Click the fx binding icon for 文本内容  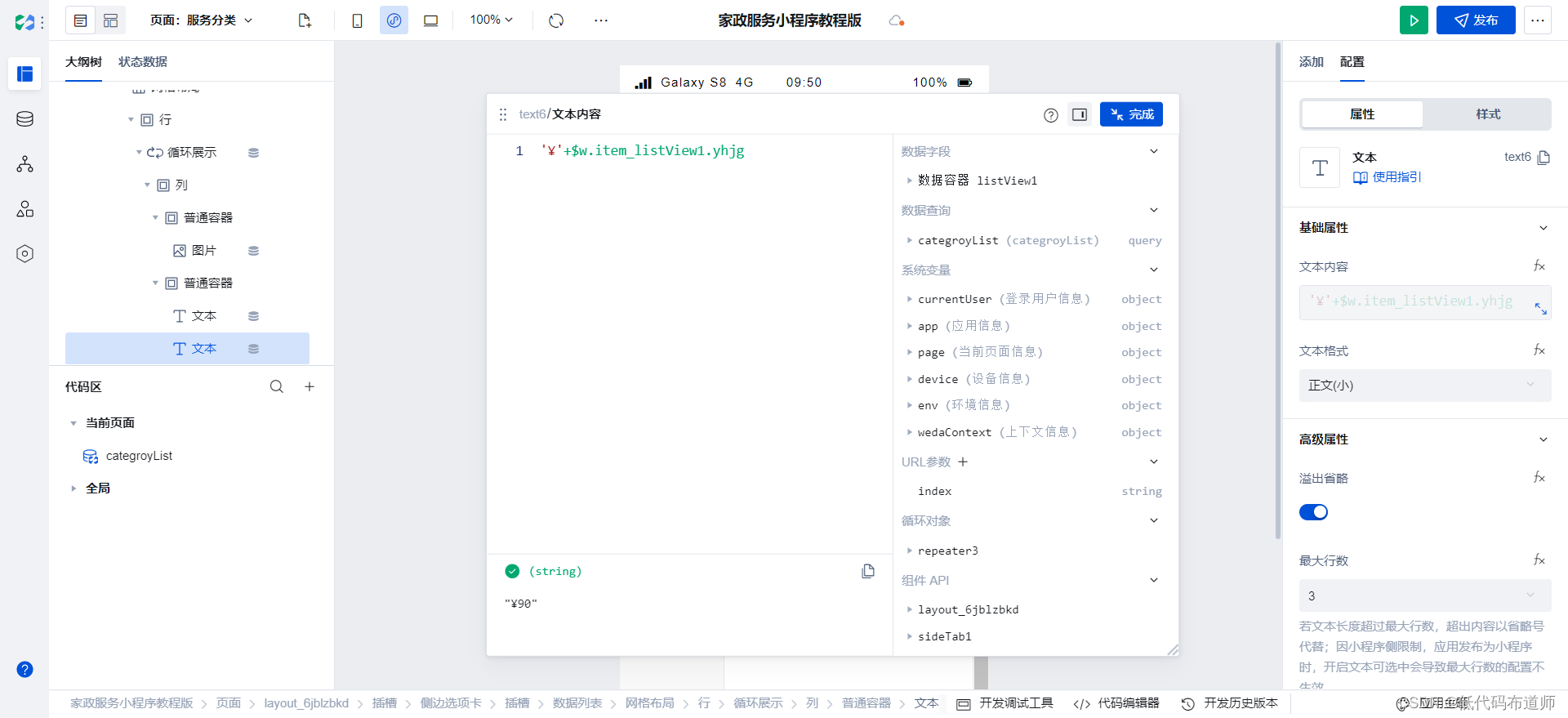pos(1539,266)
